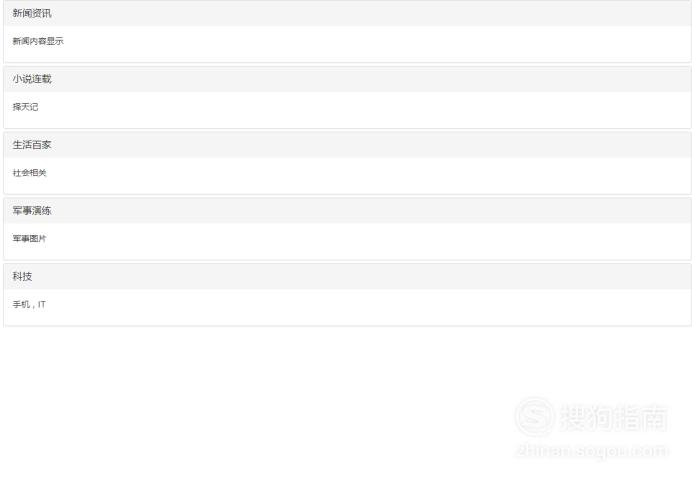Click the word 手机 in the 科技 panel
The image size is (692, 485).
tap(21, 304)
